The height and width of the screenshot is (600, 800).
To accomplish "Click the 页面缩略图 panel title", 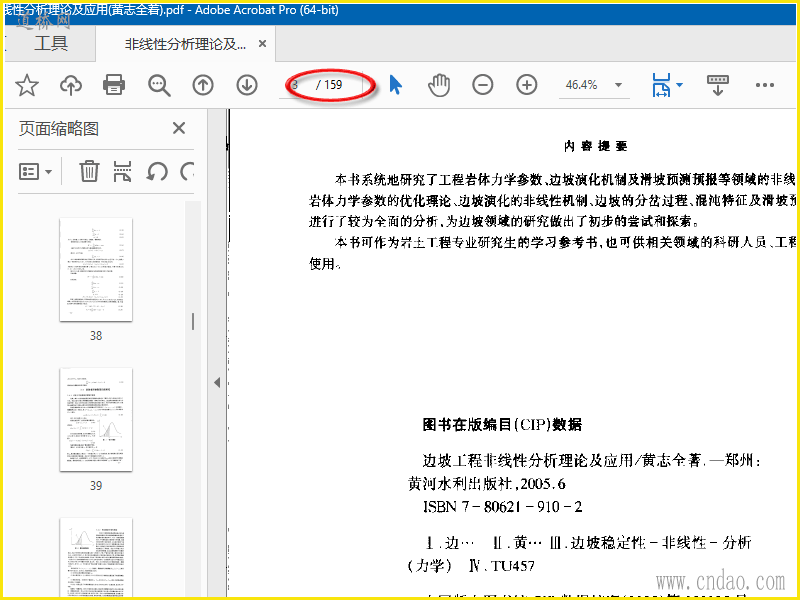I will point(59,129).
